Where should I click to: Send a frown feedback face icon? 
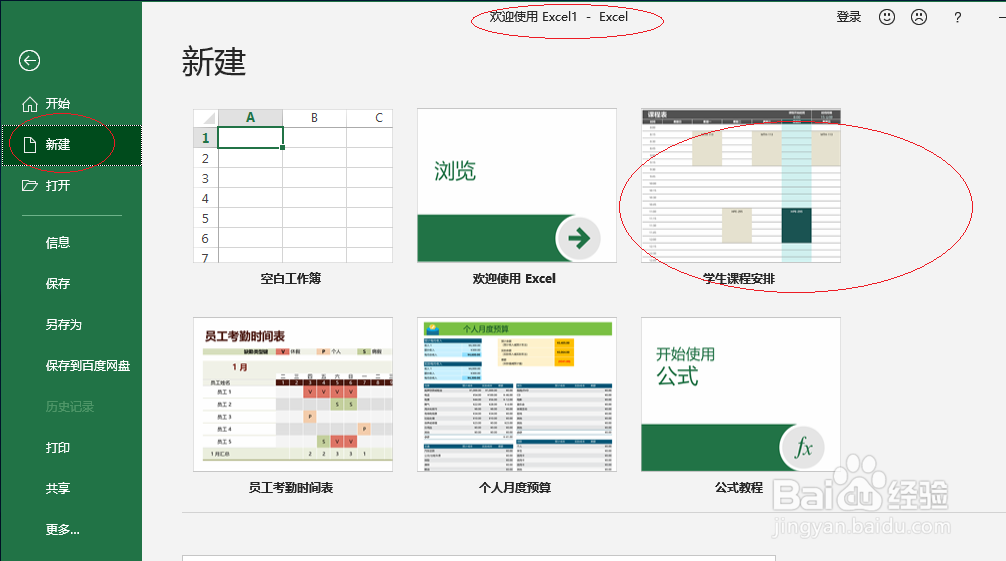919,17
